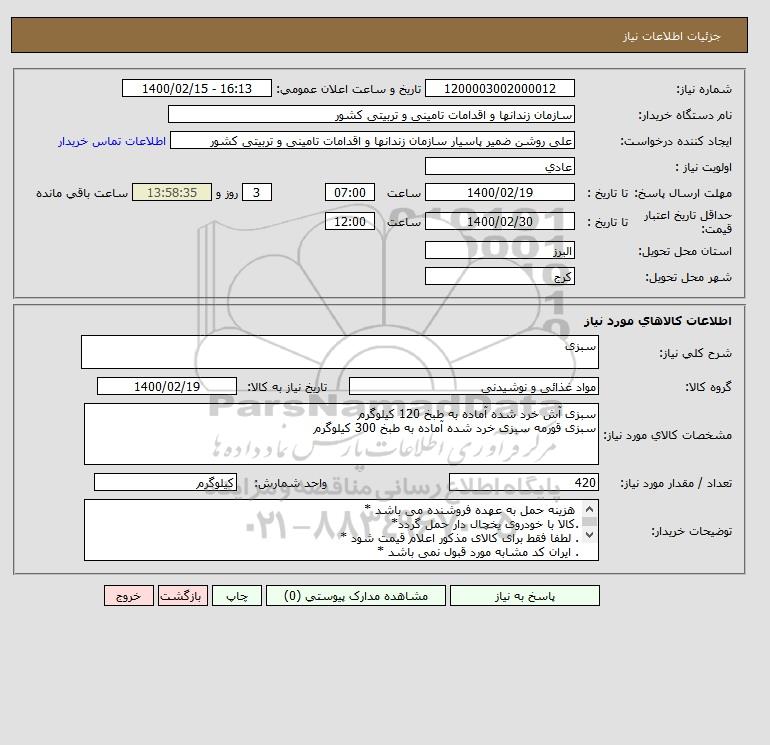Click announcement date field 1400/02/15 - 16:13

[x=196, y=88]
